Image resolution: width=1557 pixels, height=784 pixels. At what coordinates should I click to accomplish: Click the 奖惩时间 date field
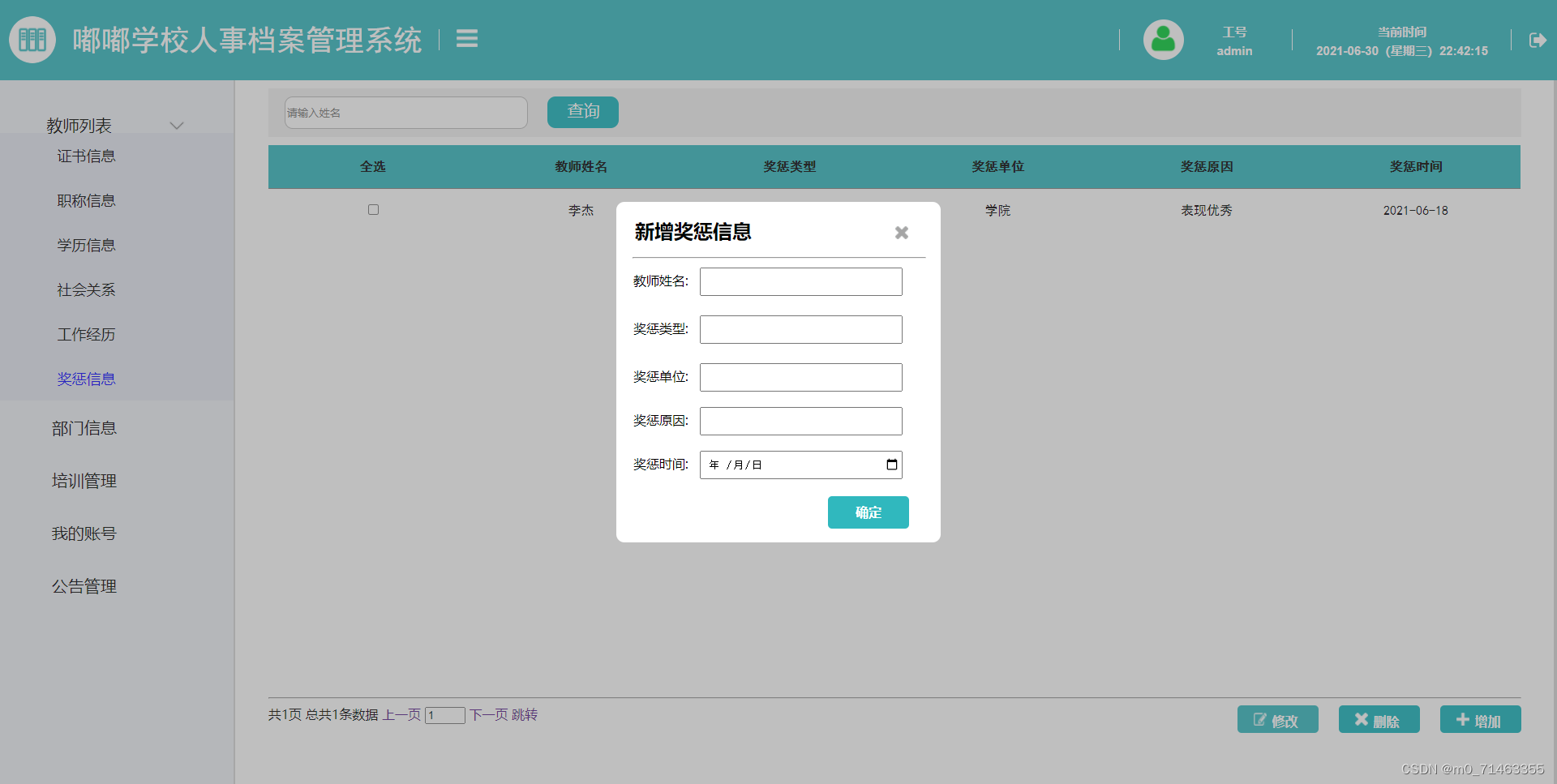click(x=800, y=465)
